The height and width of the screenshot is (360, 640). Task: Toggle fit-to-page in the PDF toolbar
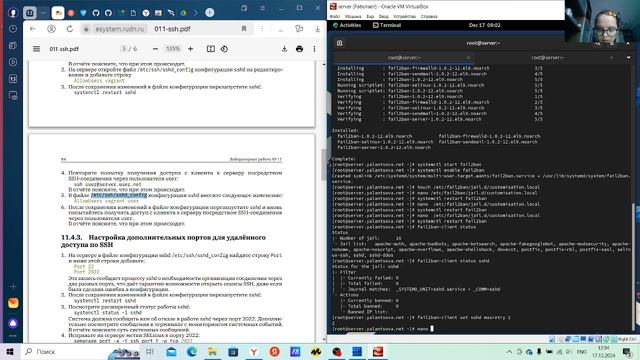[x=211, y=49]
